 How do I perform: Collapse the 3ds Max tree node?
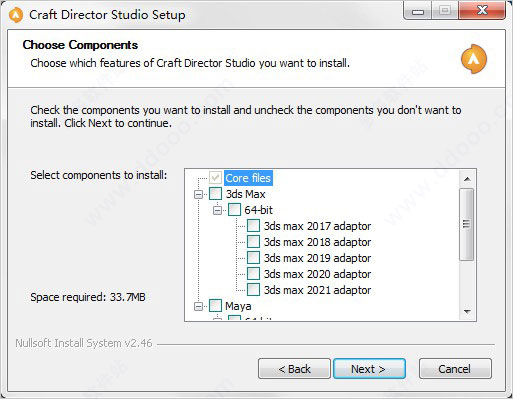[x=198, y=194]
